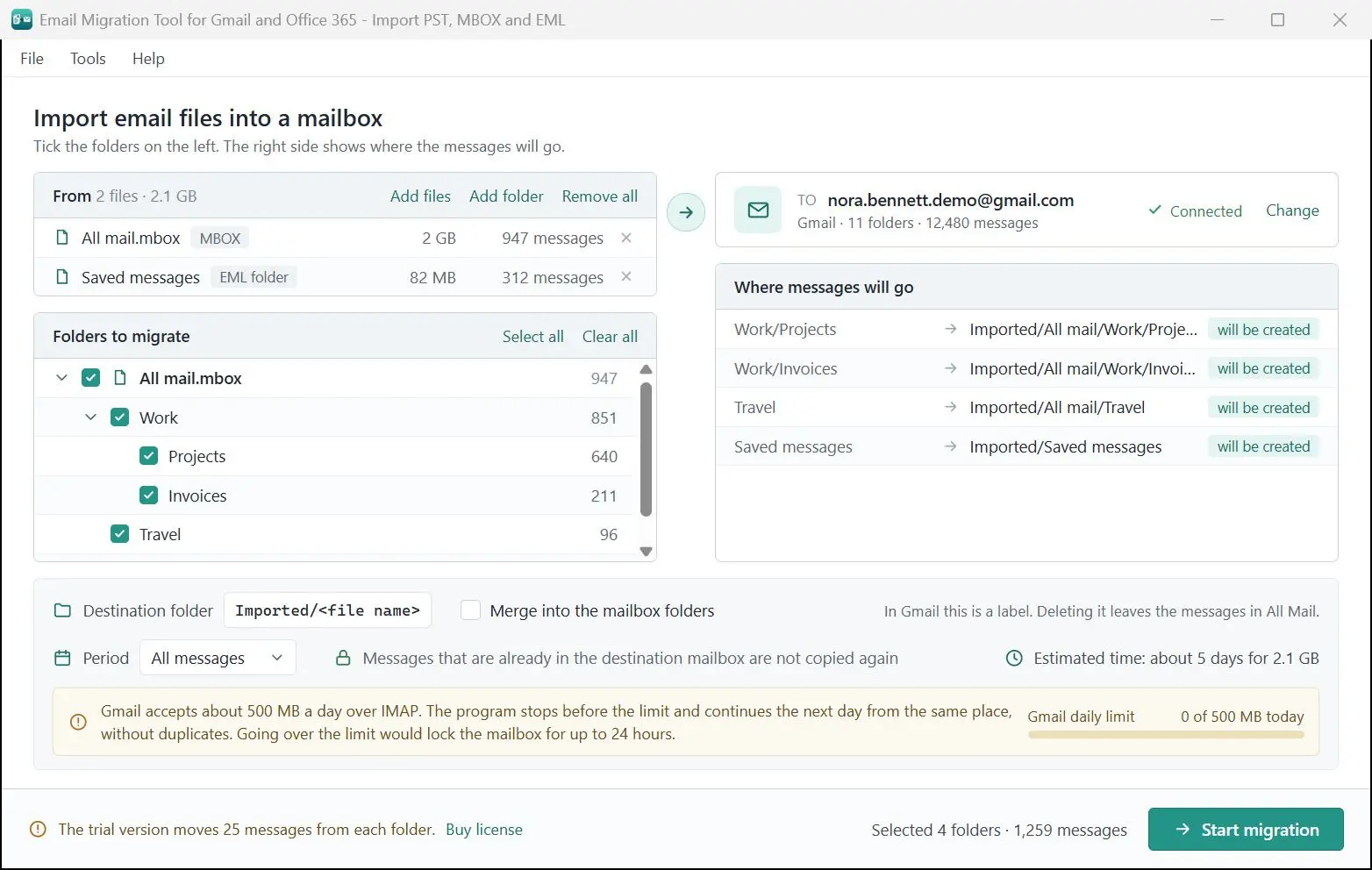Click the mailbox envelope icon
The width and height of the screenshot is (1372, 870).
pyautogui.click(x=758, y=210)
